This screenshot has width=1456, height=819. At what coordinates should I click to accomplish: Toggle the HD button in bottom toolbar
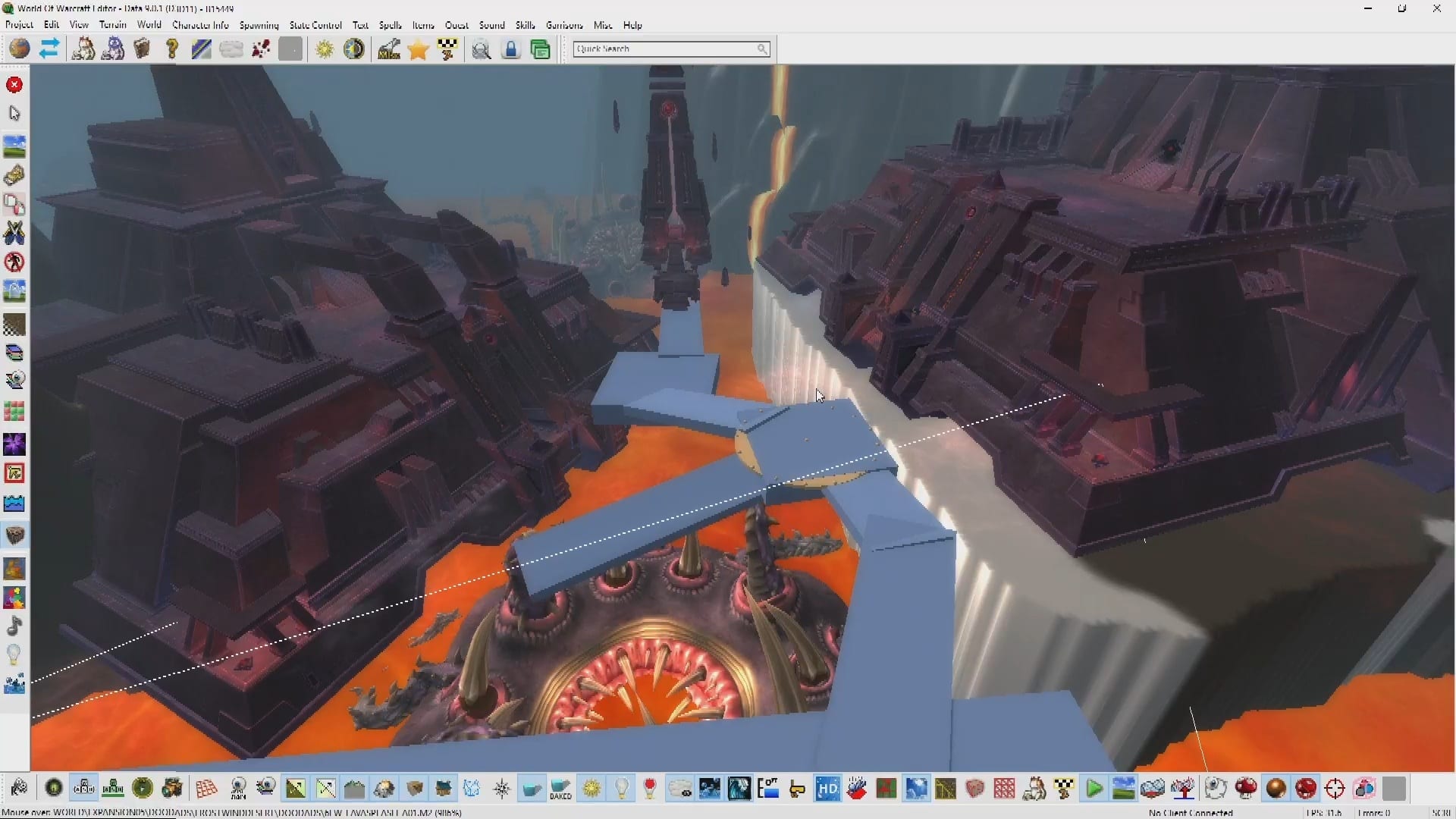827,789
